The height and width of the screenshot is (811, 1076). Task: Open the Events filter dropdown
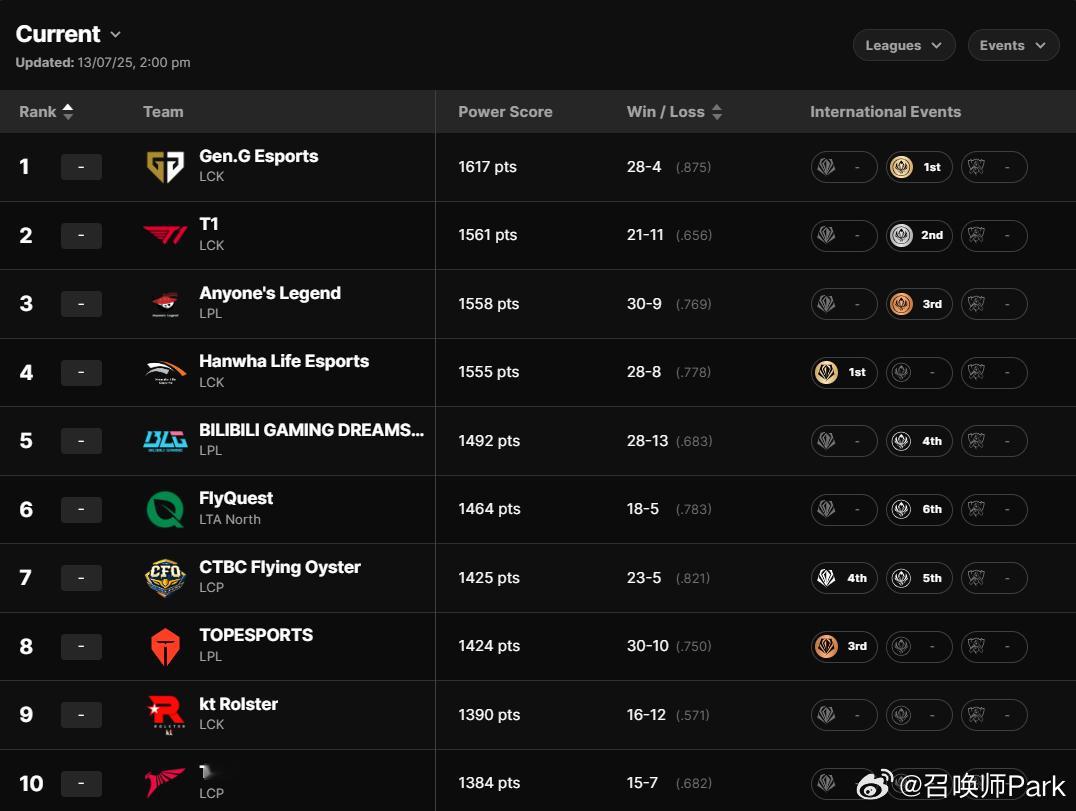click(1013, 45)
